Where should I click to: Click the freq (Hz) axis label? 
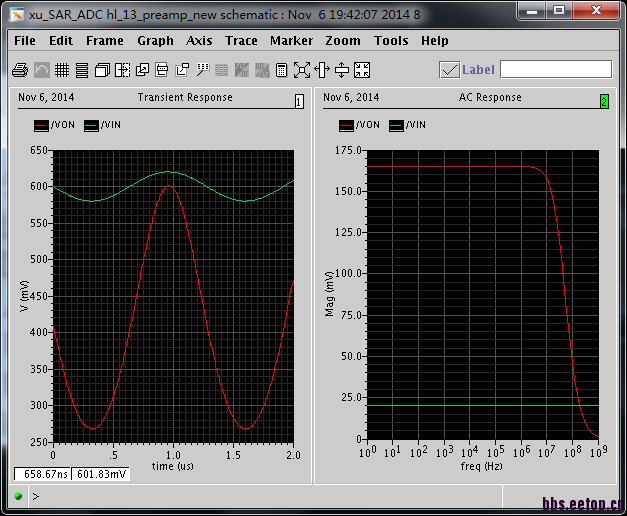pos(481,466)
